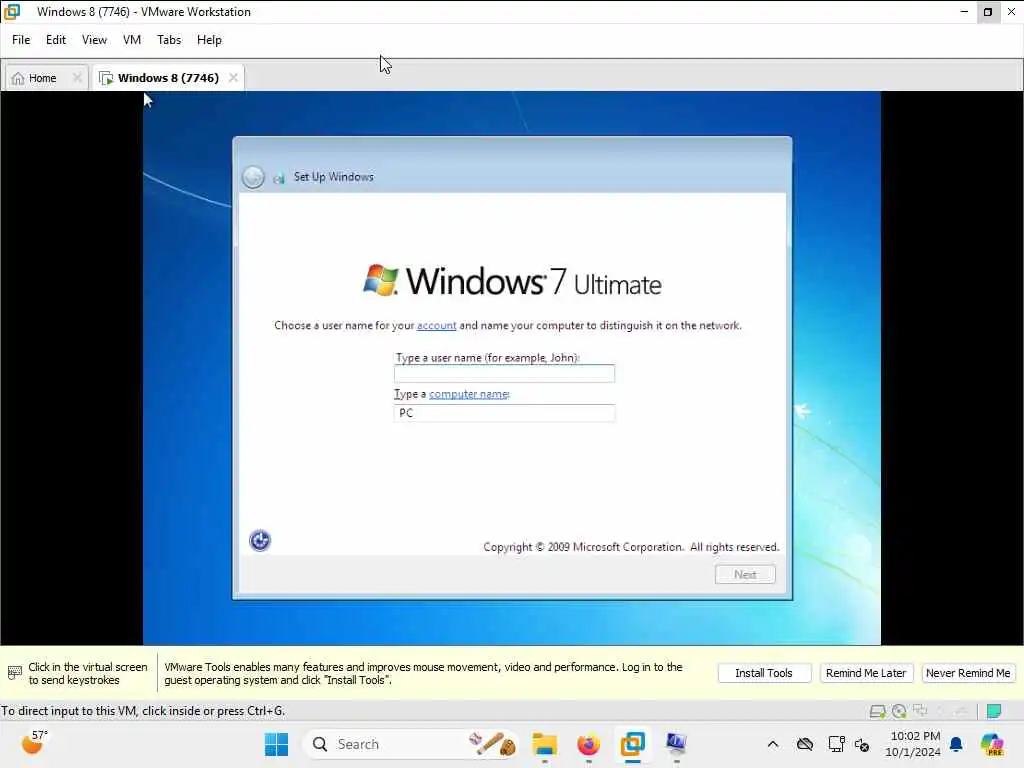Close the Windows 8 (7746) tab
This screenshot has height=768, width=1024.
tap(233, 78)
